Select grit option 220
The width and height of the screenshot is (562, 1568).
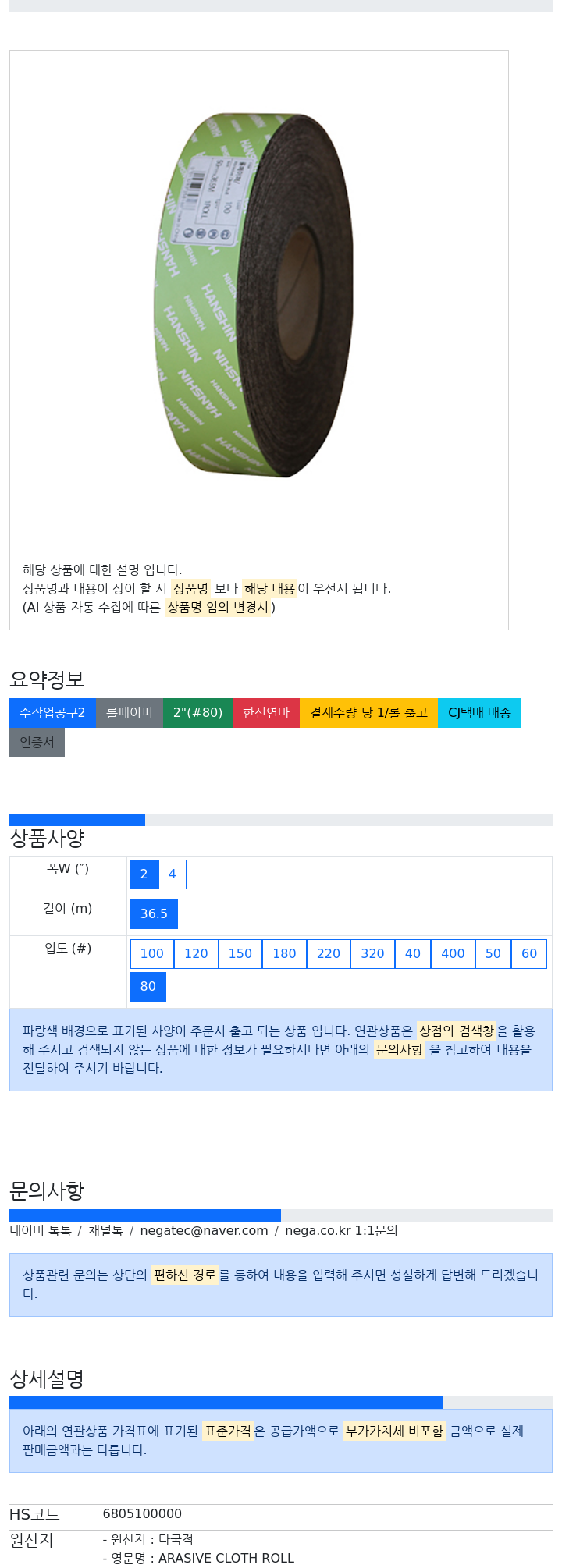pyautogui.click(x=329, y=954)
